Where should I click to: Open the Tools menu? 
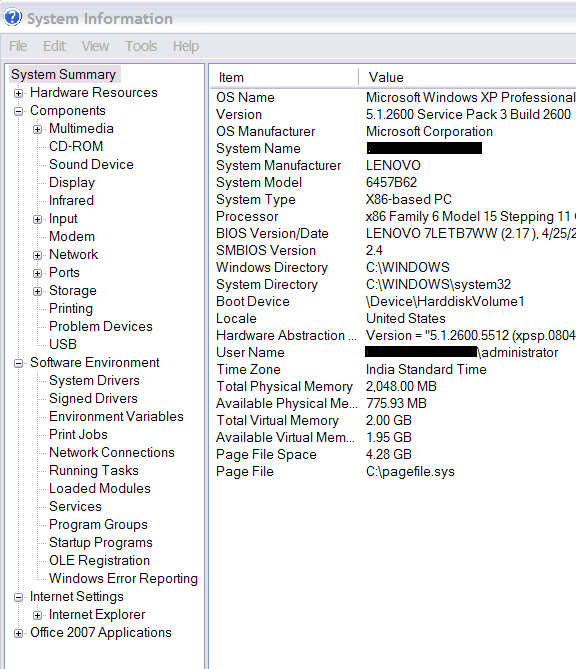[141, 46]
